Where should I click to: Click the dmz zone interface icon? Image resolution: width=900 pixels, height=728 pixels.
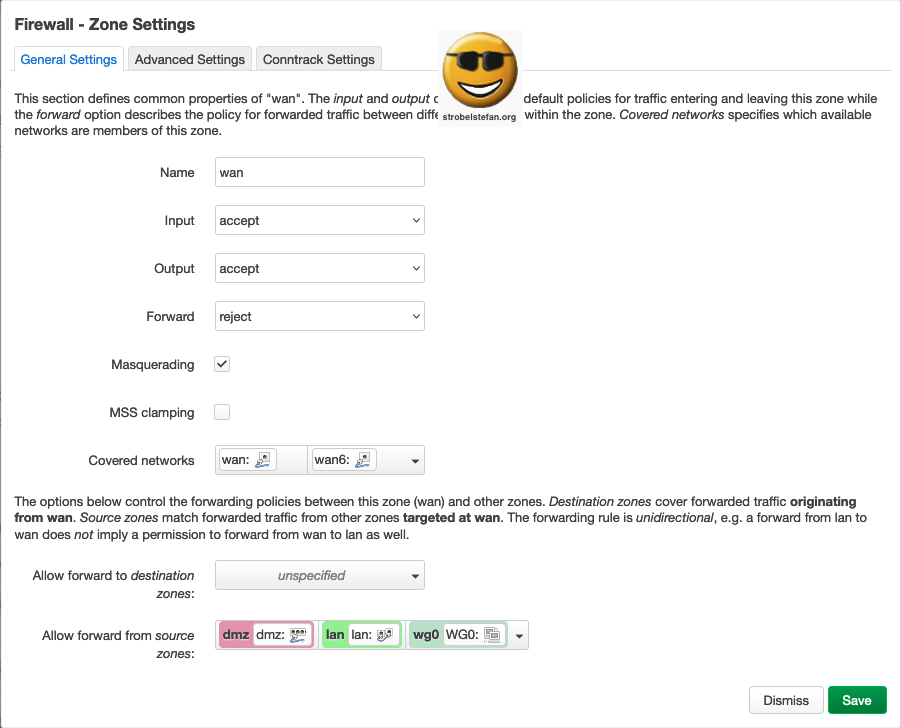pyautogui.click(x=298, y=635)
